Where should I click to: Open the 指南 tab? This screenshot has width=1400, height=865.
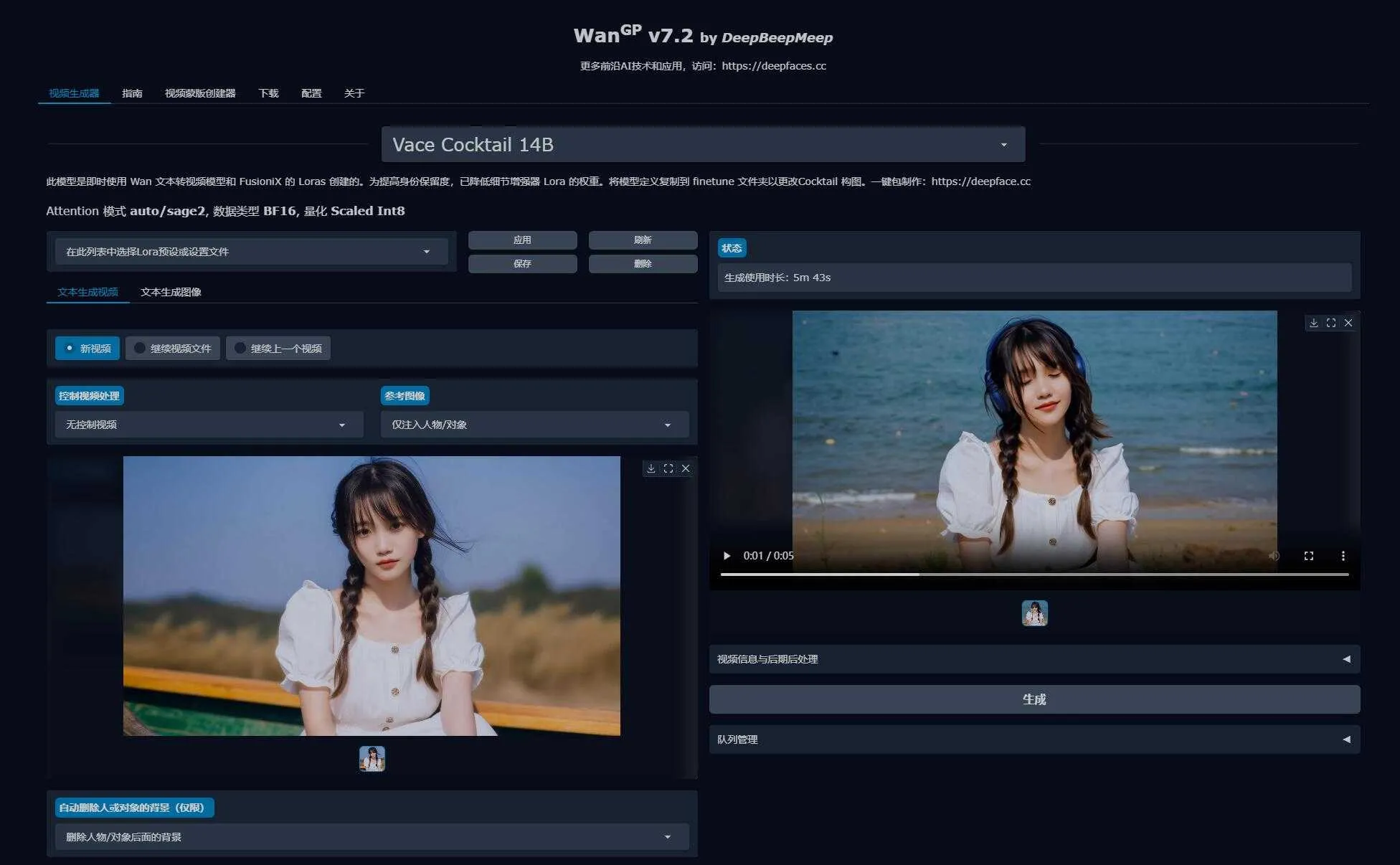pos(132,93)
